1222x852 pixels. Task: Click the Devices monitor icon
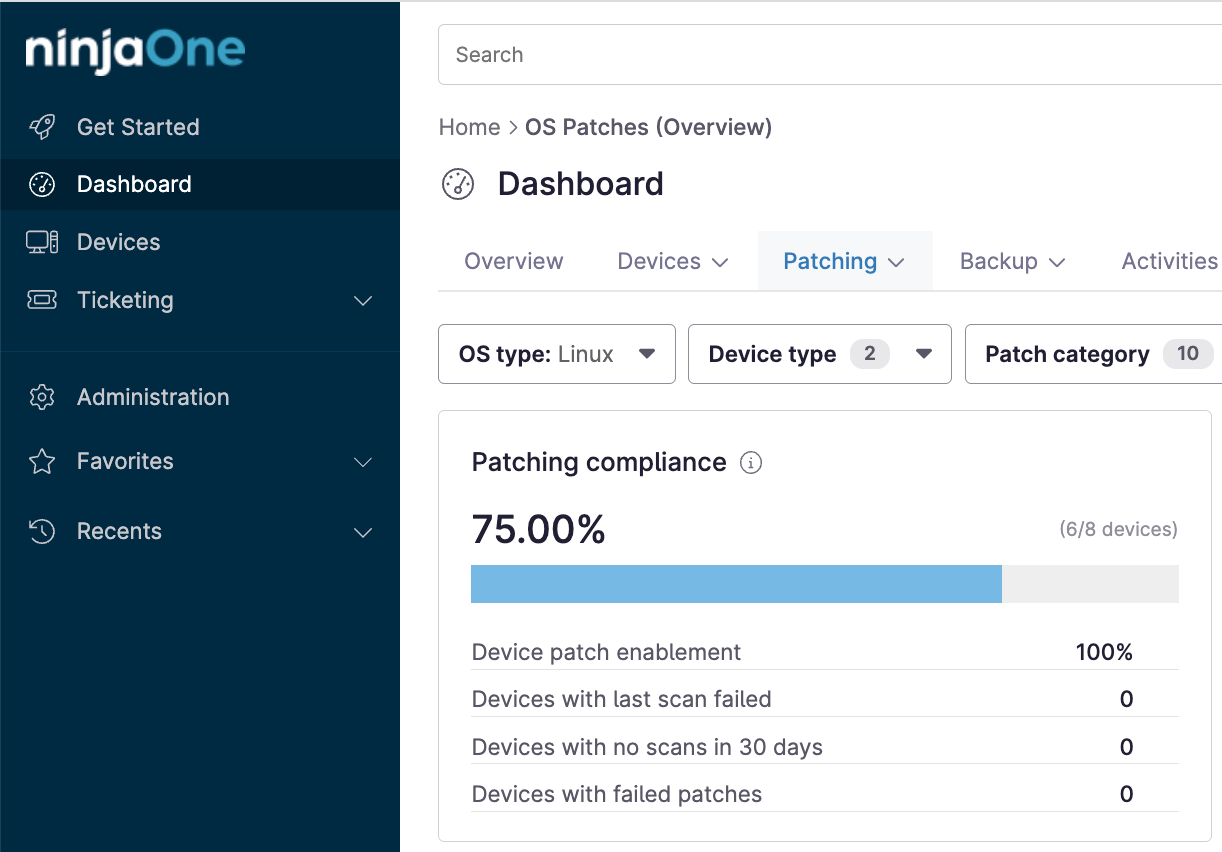coord(42,242)
